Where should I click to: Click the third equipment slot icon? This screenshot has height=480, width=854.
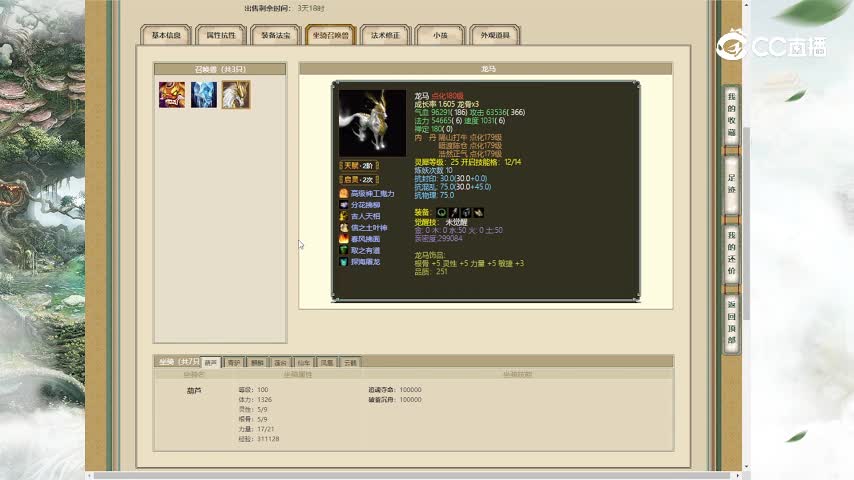(x=466, y=212)
